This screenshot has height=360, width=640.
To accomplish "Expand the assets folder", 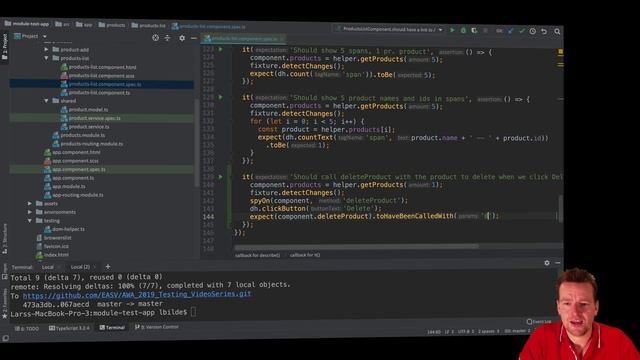I will 29,203.
